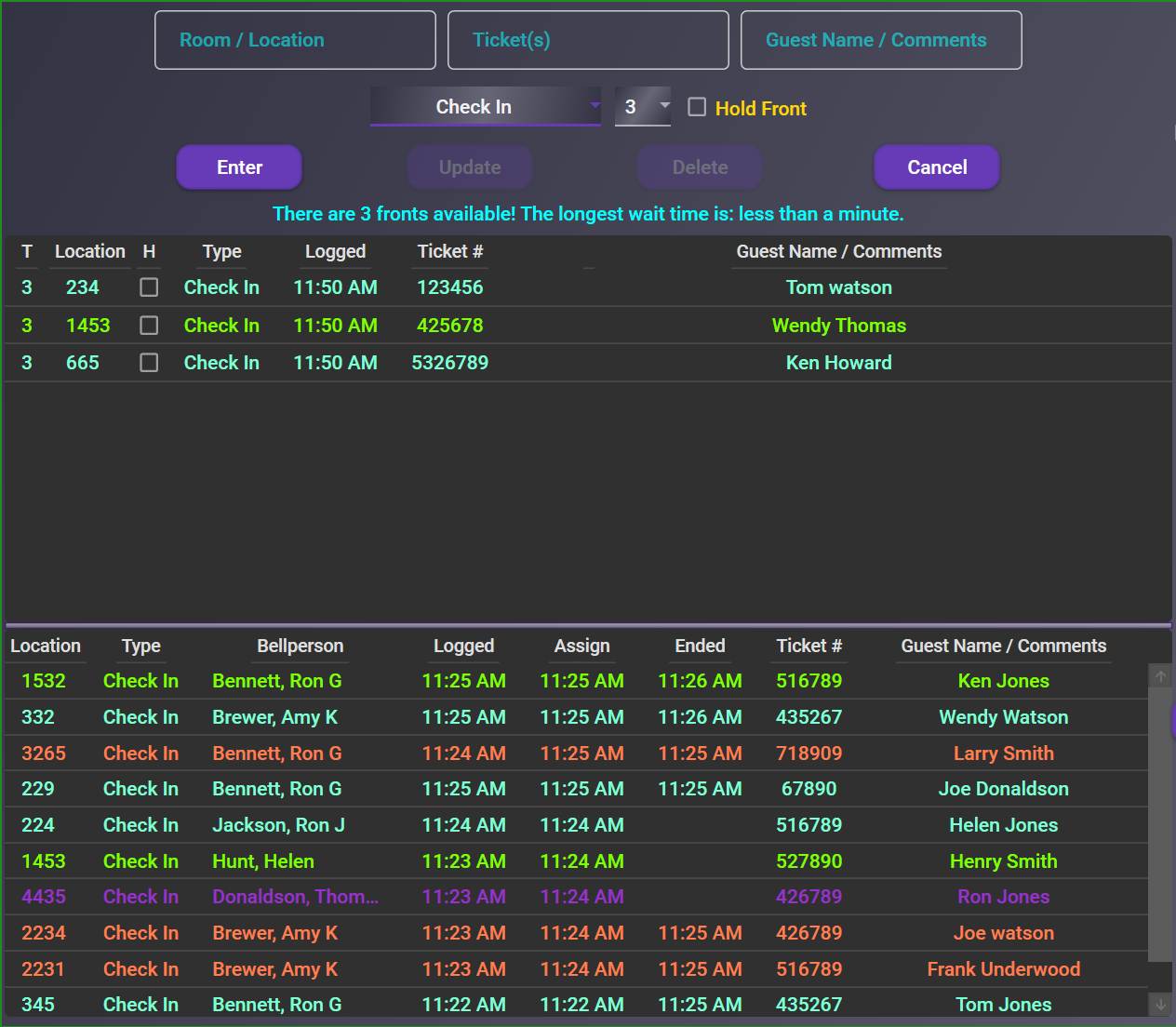Open the Check In type dropdown
1176x1027 pixels.
click(x=485, y=107)
